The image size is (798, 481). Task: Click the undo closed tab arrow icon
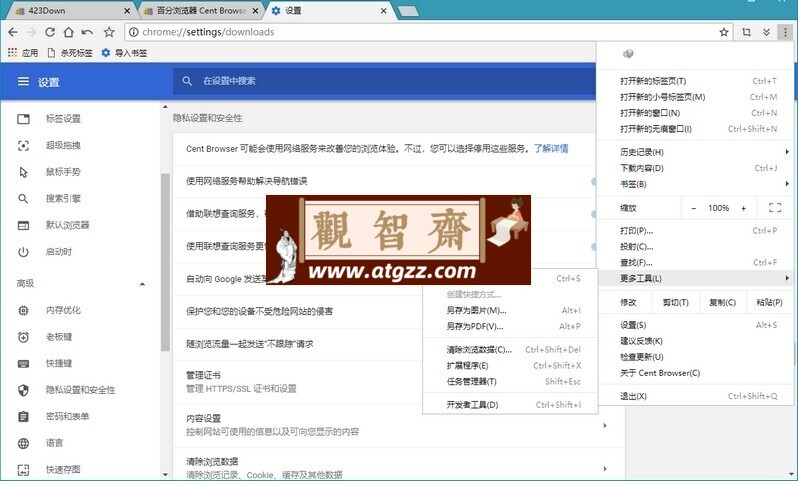[x=87, y=32]
